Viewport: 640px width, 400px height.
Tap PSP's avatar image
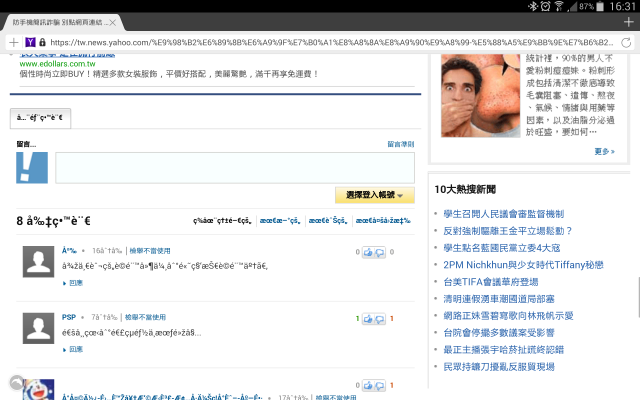pos(38,328)
